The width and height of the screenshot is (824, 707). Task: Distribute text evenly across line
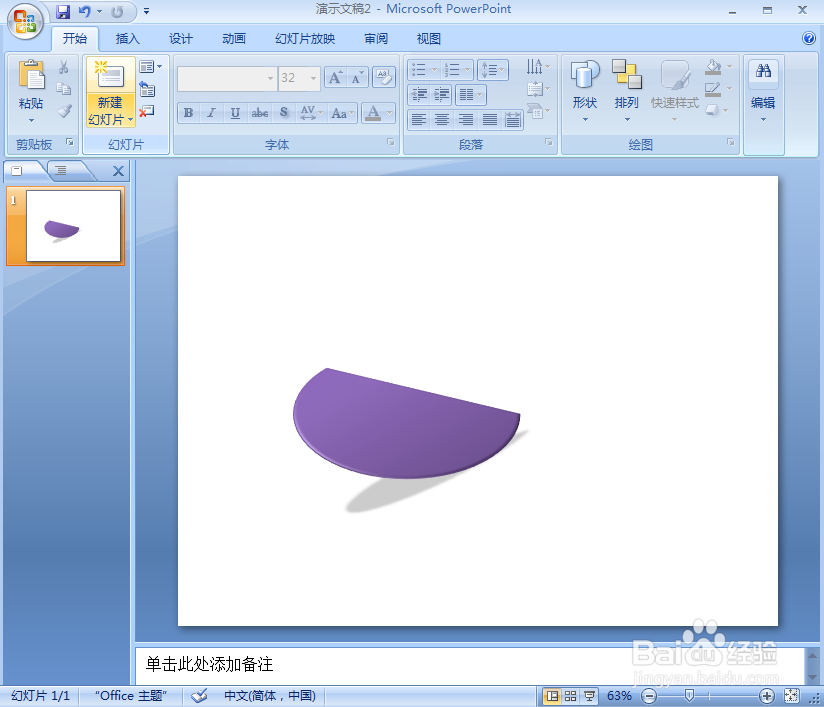[513, 120]
